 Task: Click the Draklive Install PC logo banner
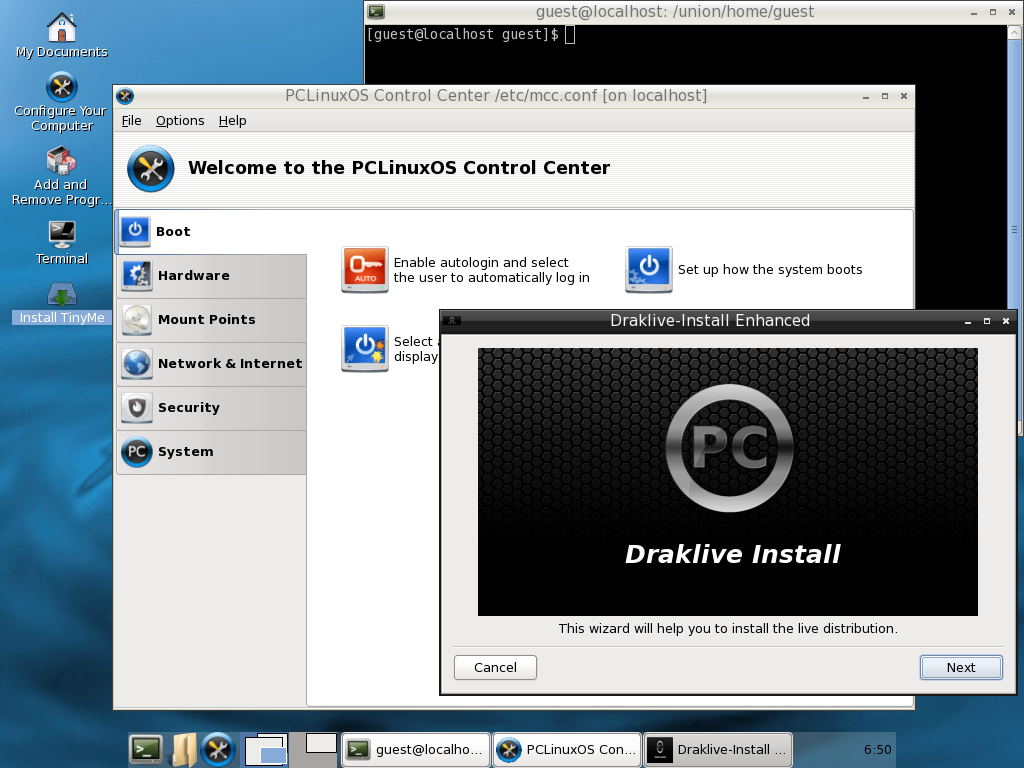728,481
